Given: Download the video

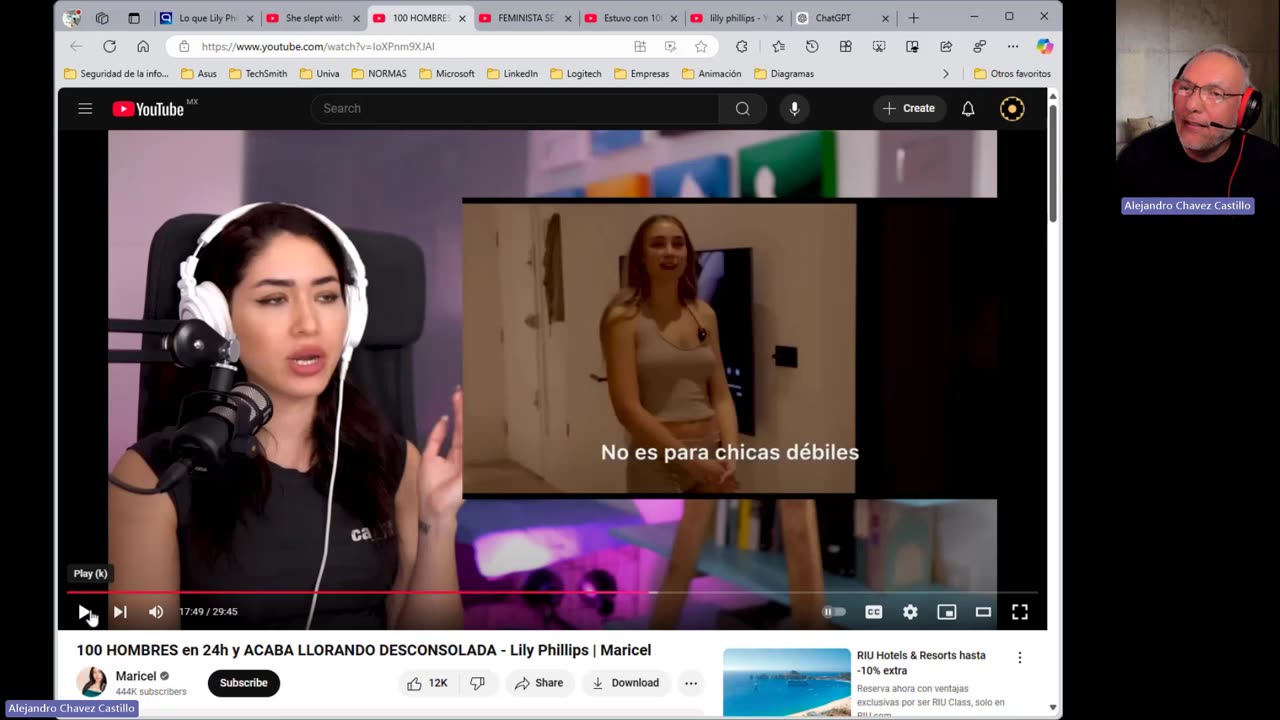Looking at the screenshot, I should click(625, 683).
